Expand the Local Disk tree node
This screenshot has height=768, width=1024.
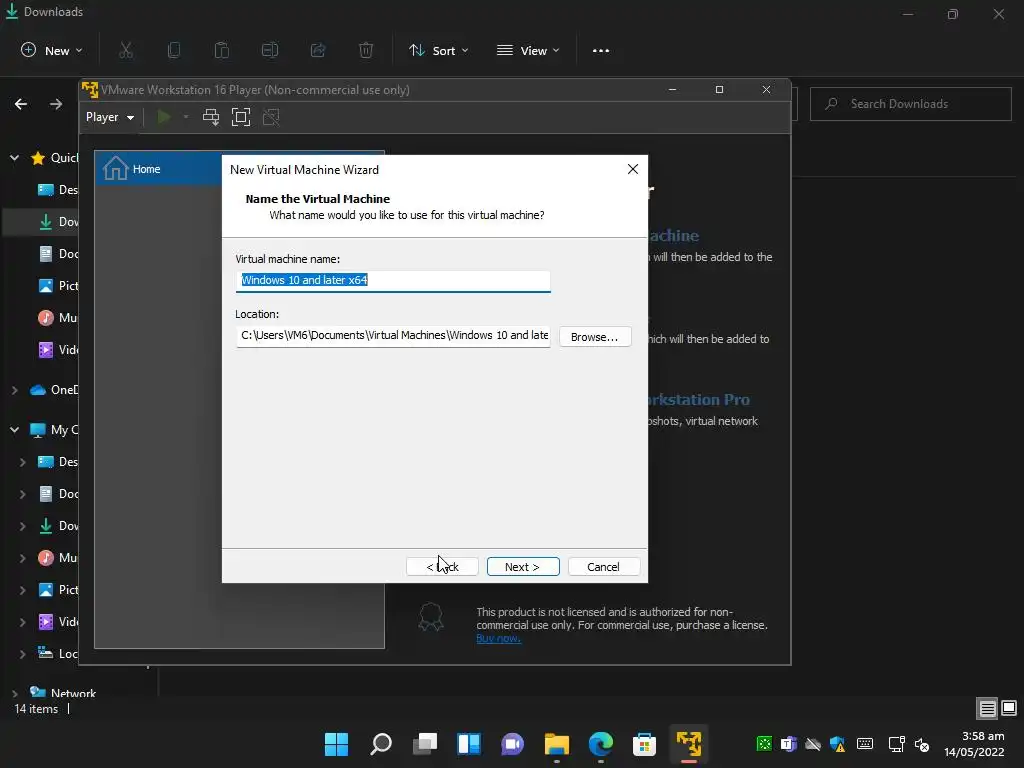point(23,653)
